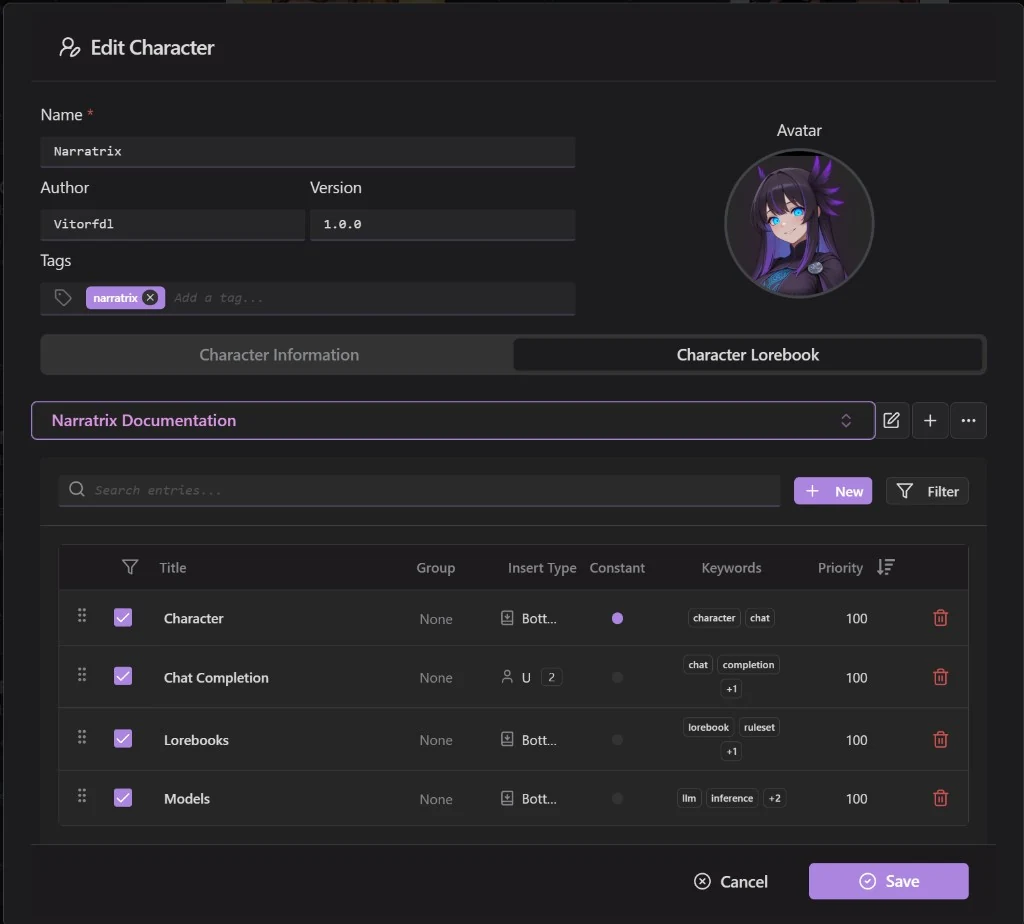
Task: Click the Lorebooks entry title
Action: point(196,740)
